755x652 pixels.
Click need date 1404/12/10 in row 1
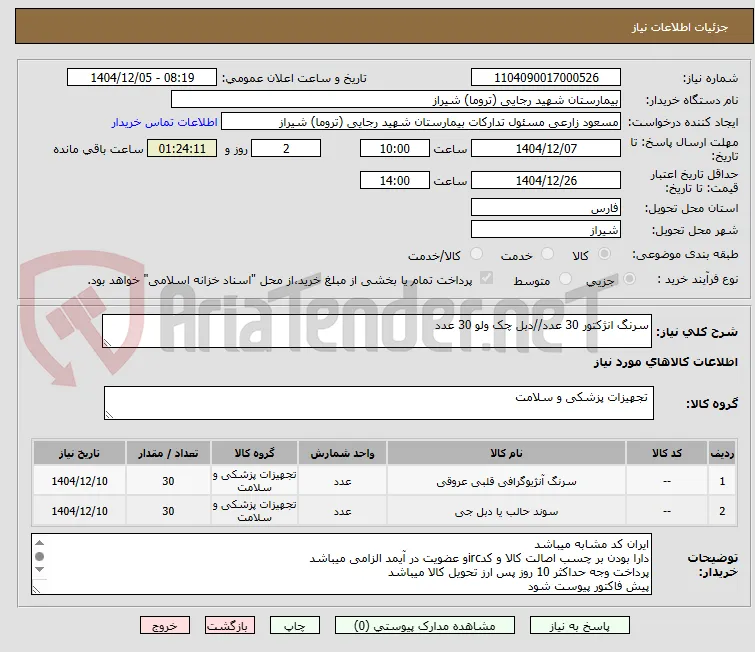tap(79, 481)
